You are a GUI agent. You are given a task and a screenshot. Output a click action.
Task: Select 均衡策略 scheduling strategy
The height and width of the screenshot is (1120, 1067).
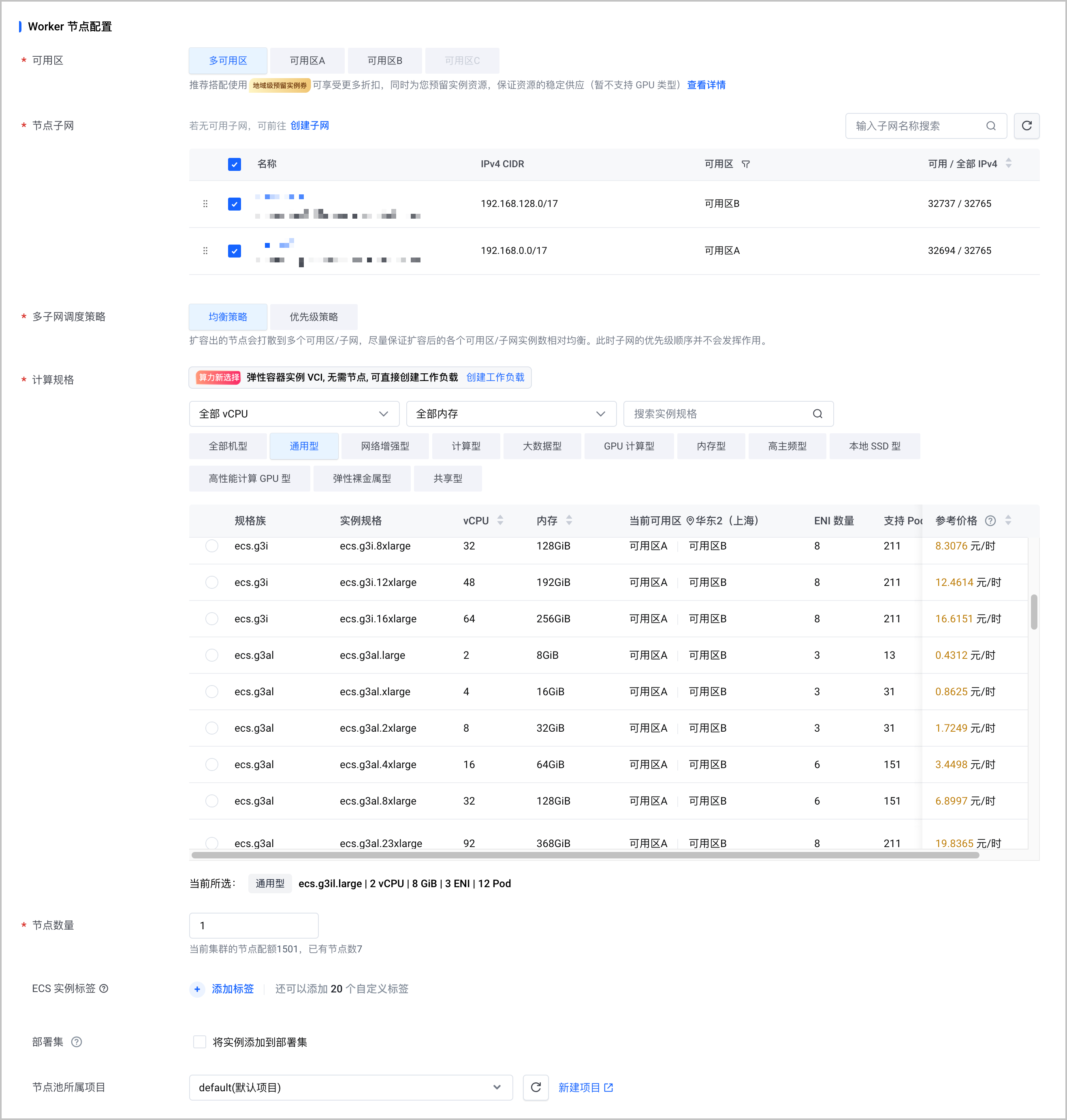[228, 317]
